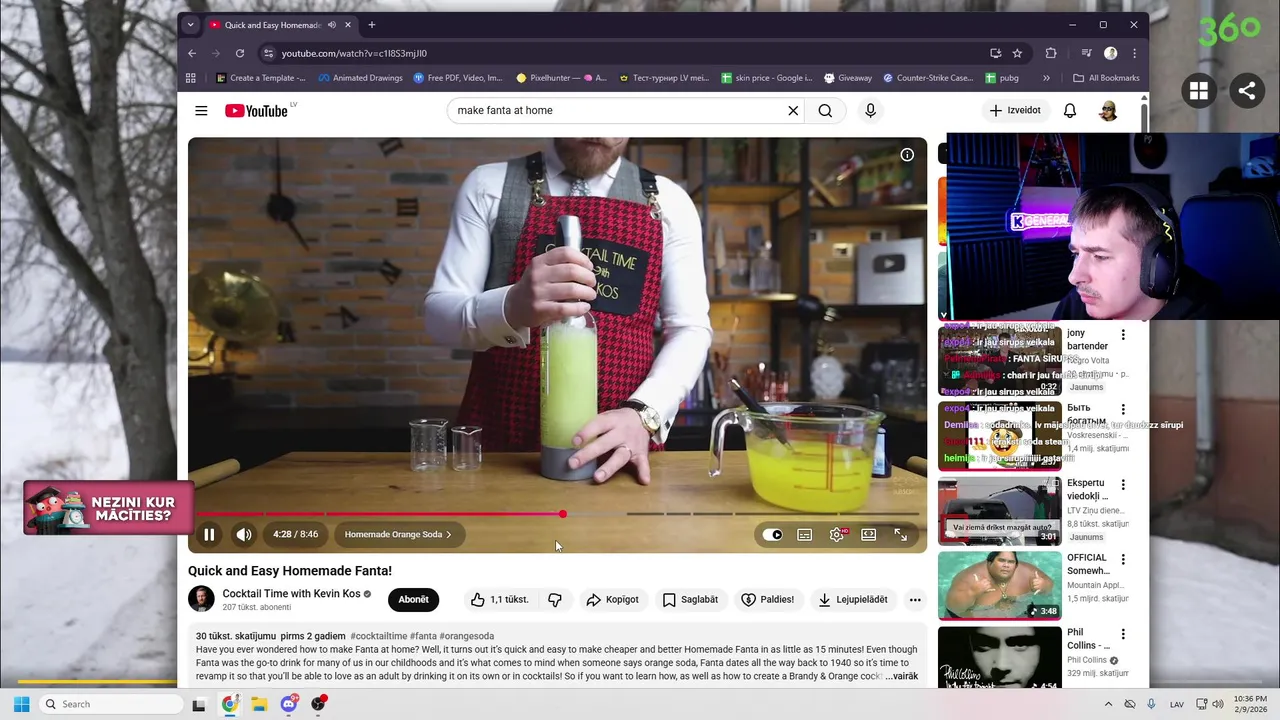Open the All Bookmarks folder
The height and width of the screenshot is (720, 1280).
point(1106,78)
